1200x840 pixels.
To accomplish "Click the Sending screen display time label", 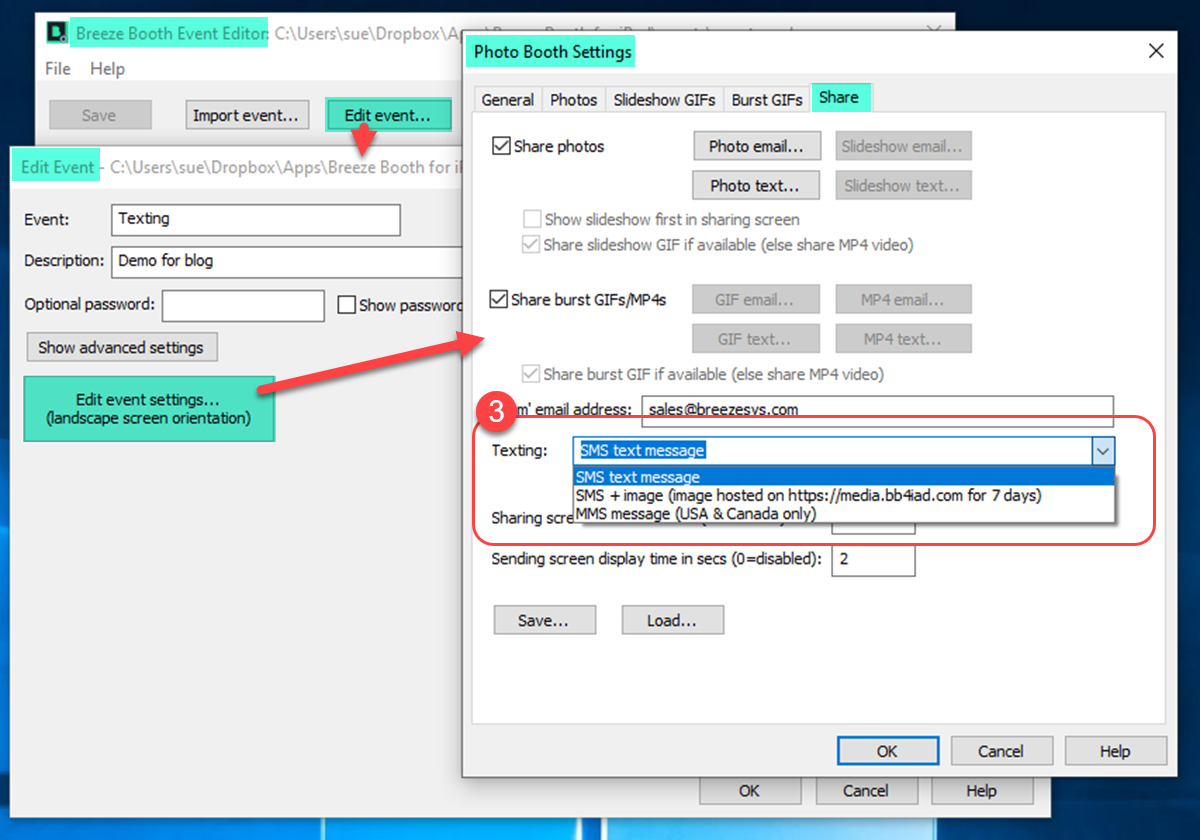I will tap(656, 559).
